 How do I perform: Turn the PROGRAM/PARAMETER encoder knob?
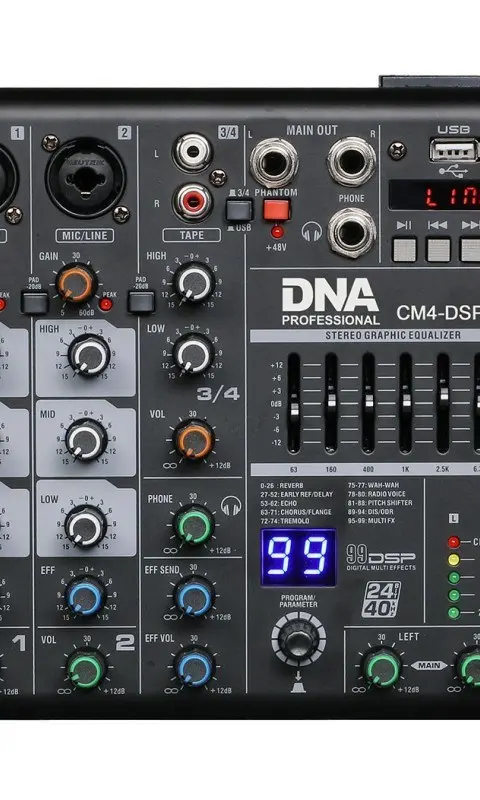point(298,639)
